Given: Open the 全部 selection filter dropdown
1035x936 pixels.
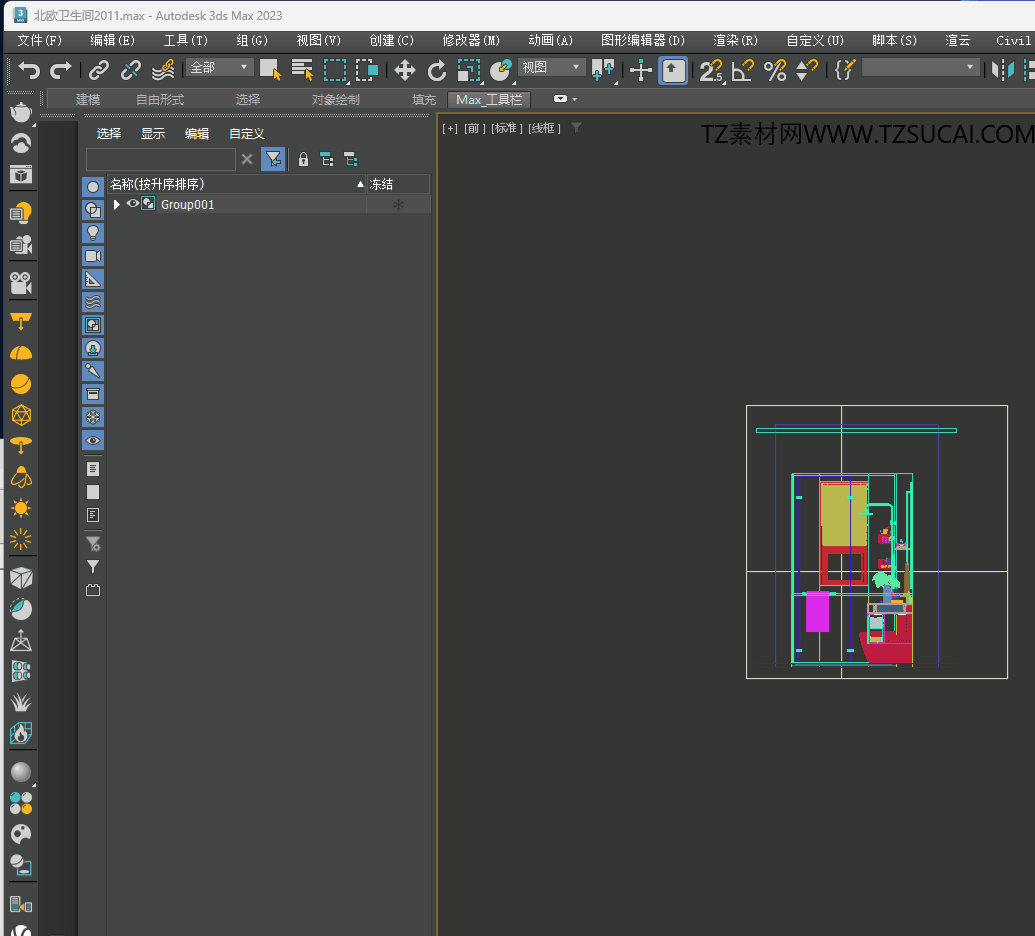Looking at the screenshot, I should [220, 67].
